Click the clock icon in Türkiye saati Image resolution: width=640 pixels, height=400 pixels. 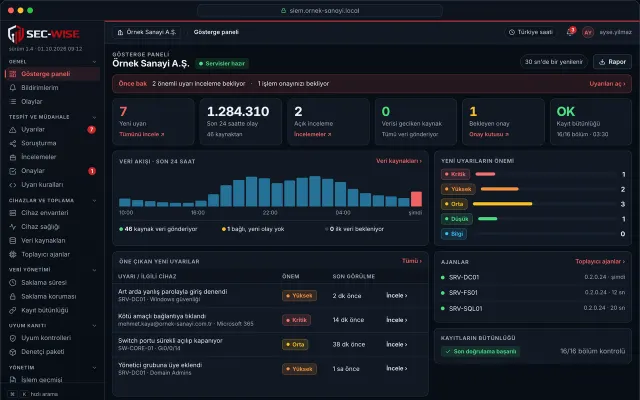pyautogui.click(x=511, y=32)
